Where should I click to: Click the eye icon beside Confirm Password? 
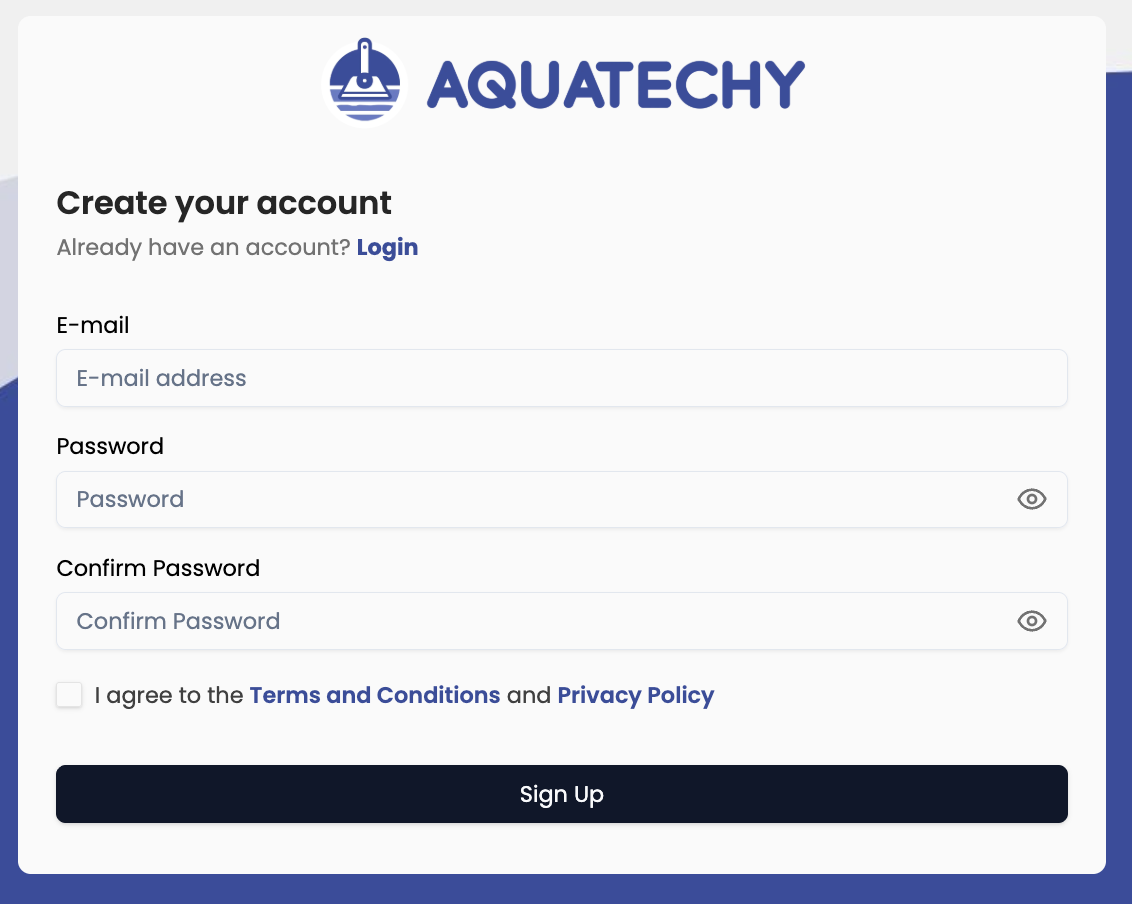pos(1031,621)
